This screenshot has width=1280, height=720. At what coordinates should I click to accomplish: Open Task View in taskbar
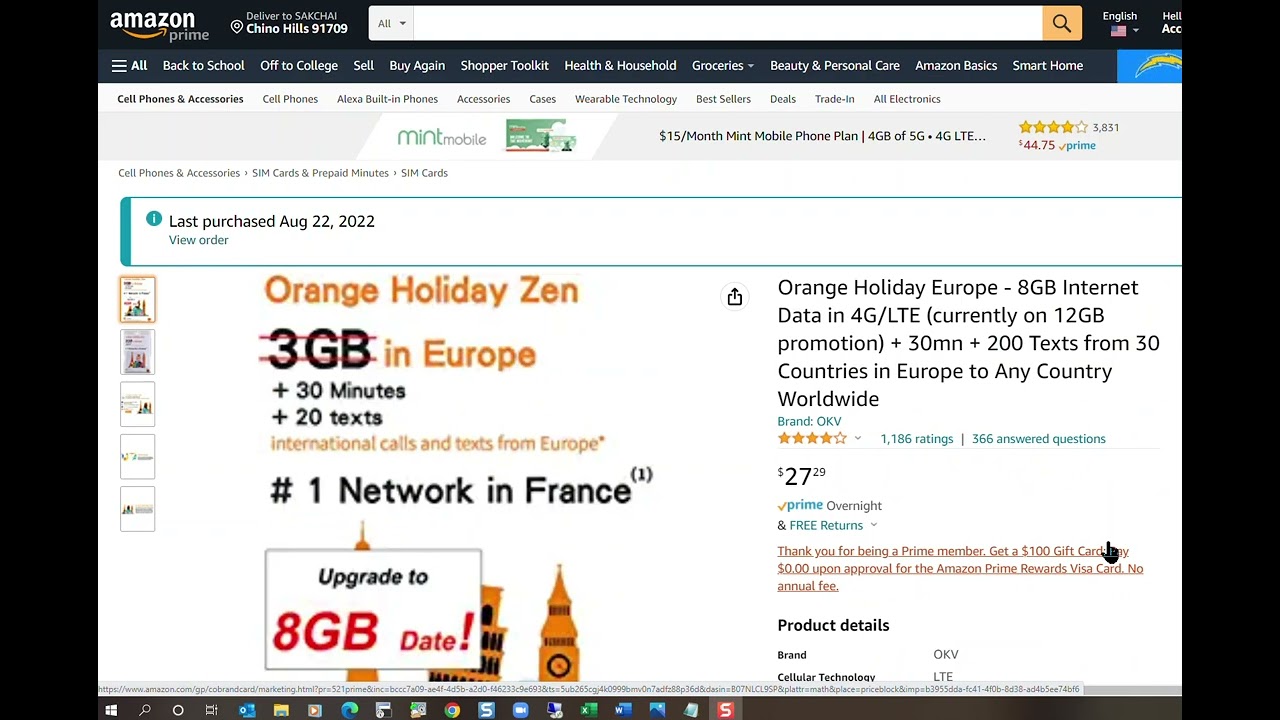[x=211, y=710]
